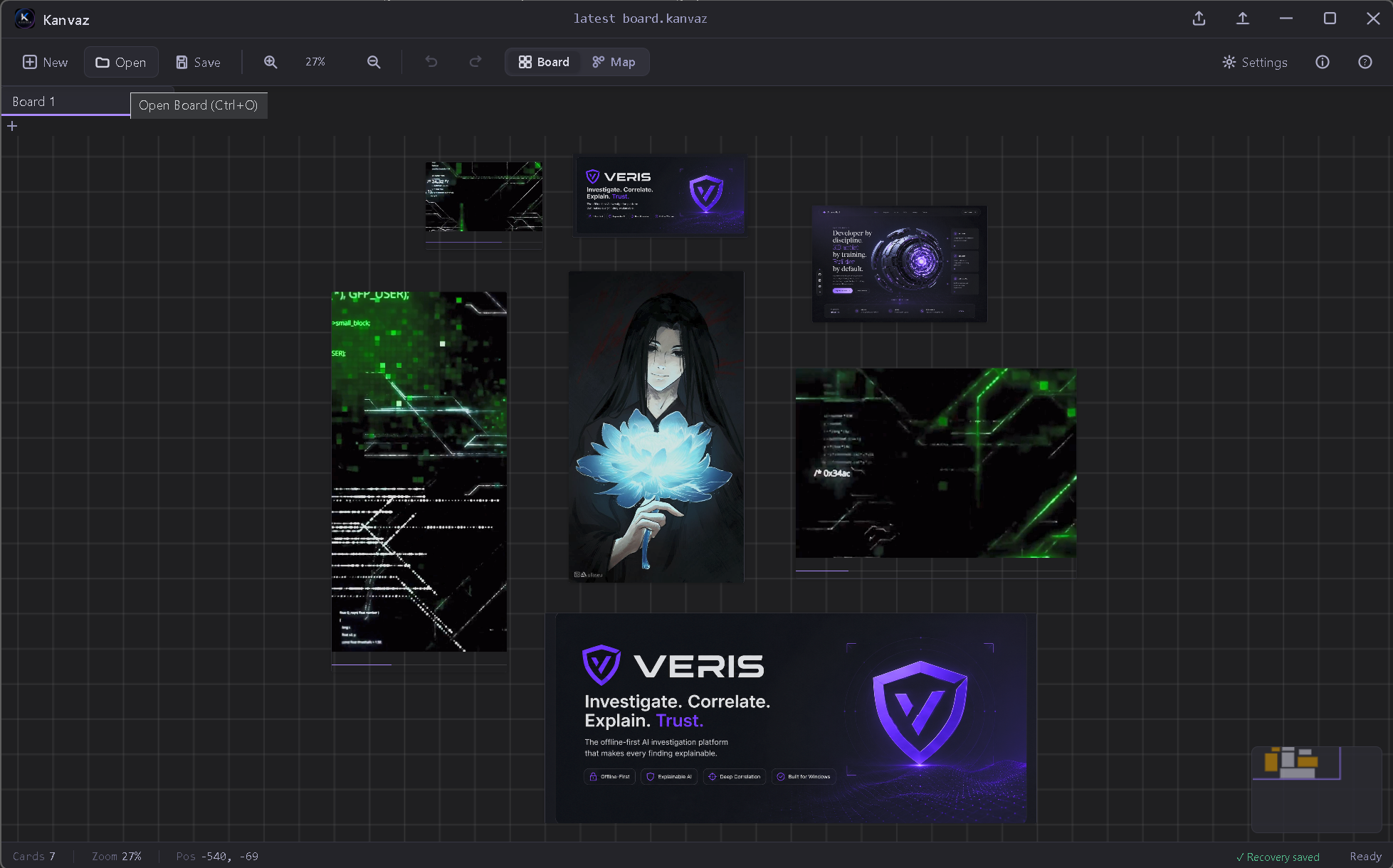
Task: Create a new board with New button
Action: click(46, 63)
